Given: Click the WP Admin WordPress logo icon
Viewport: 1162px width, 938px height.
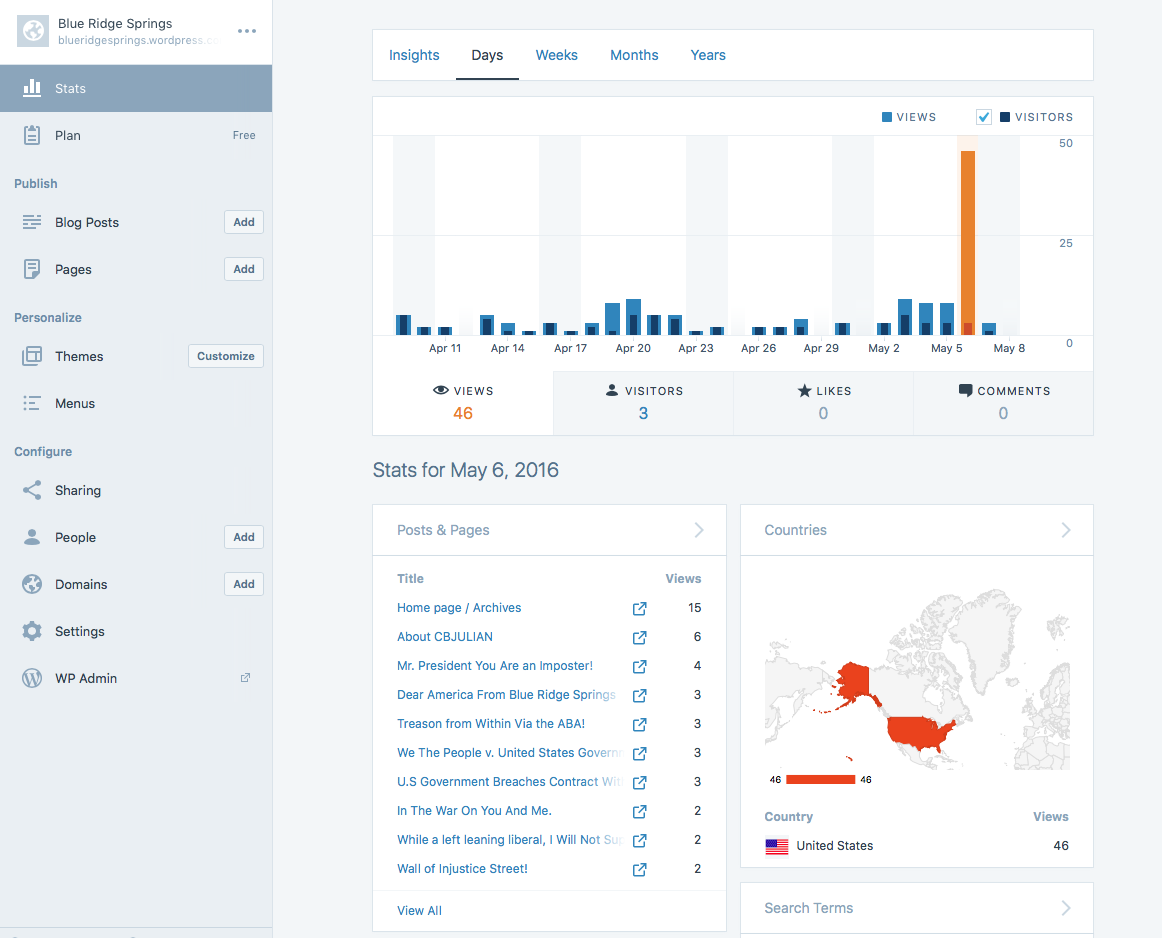Looking at the screenshot, I should pos(32,678).
